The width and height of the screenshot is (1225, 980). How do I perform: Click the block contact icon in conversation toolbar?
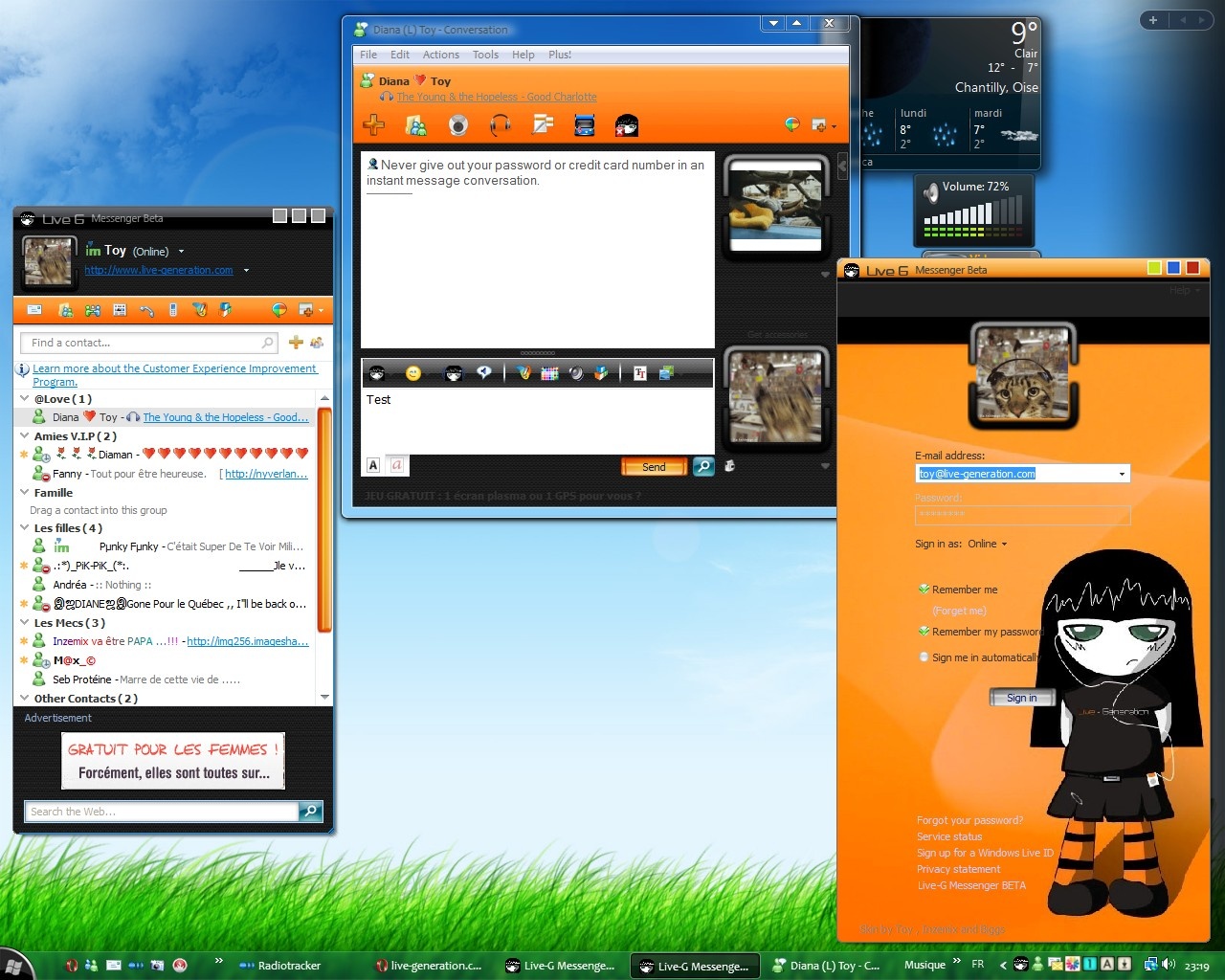627,125
